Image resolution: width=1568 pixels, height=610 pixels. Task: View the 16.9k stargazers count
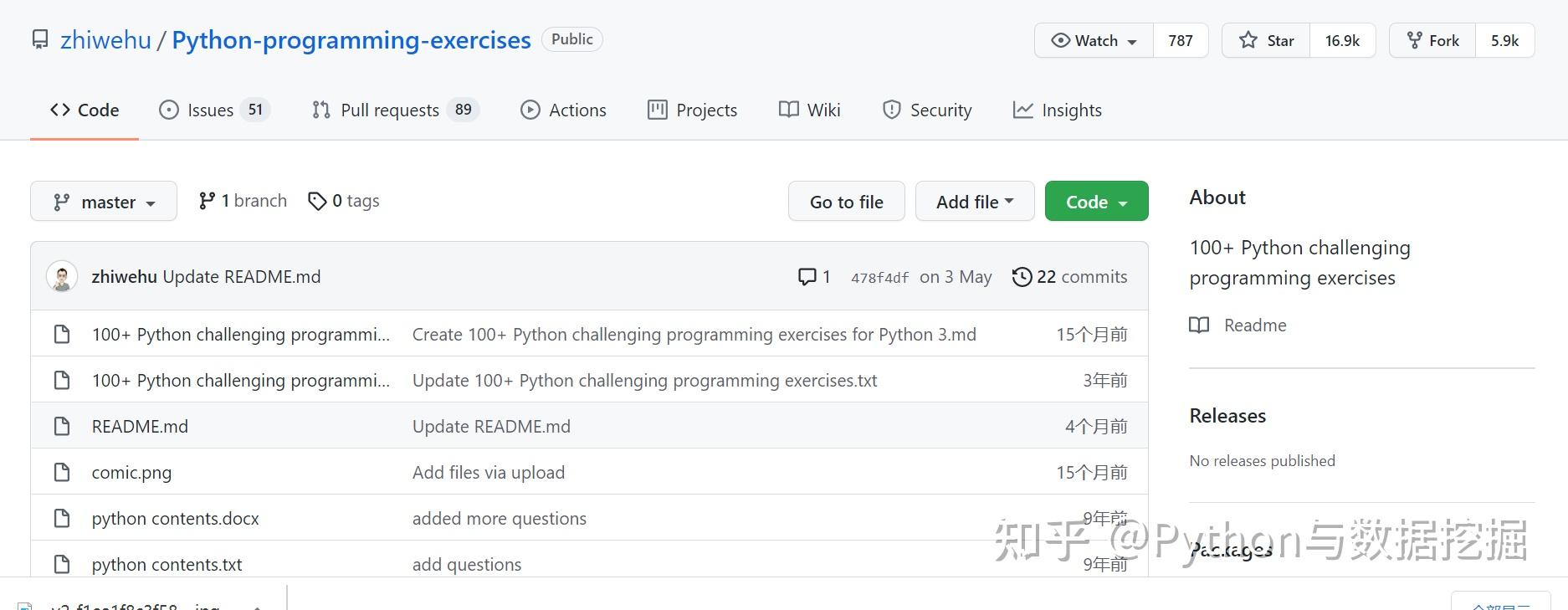1342,40
